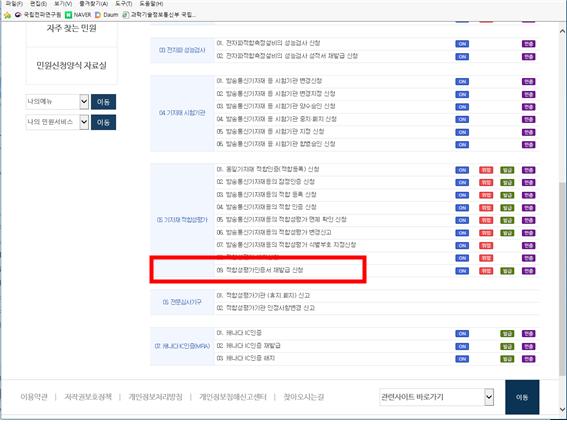This screenshot has width=567, height=424.
Task: Click blue ON badge for item 09 재발급 신청
Action: tap(462, 271)
